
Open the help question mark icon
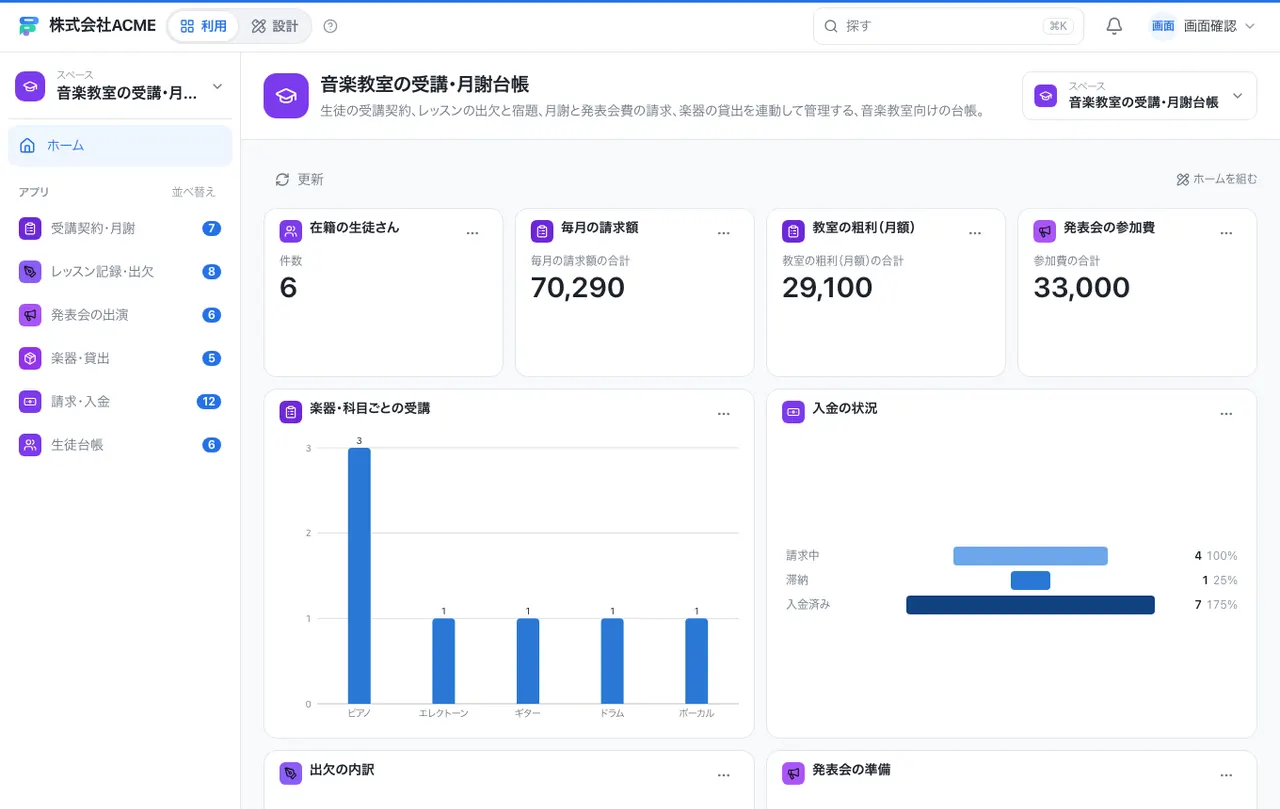pyautogui.click(x=331, y=26)
